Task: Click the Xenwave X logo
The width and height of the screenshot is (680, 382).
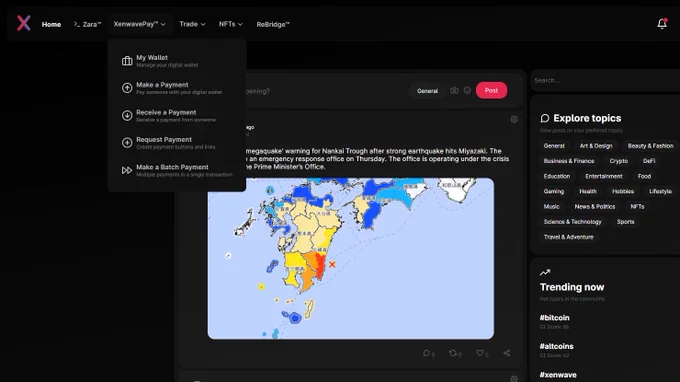Action: pyautogui.click(x=23, y=23)
